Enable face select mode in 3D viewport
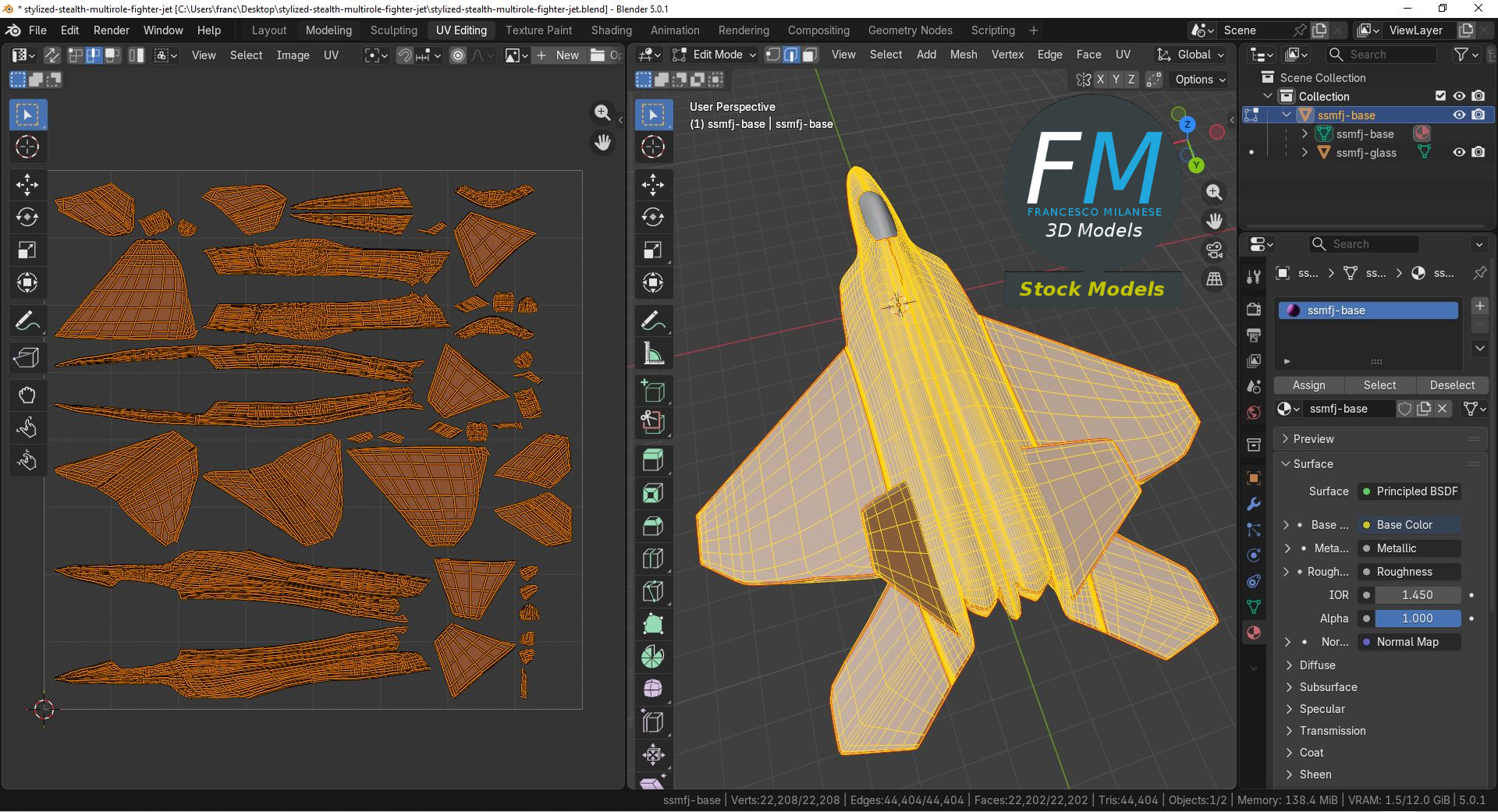Image resolution: width=1498 pixels, height=812 pixels. 810,55
